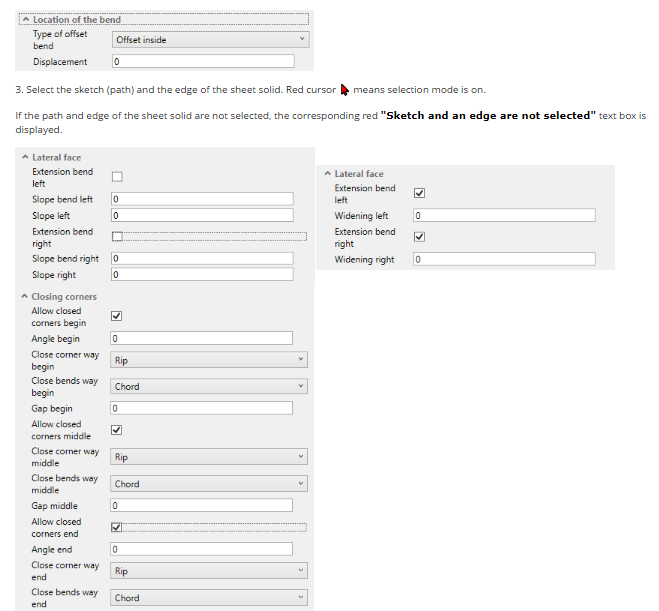The height and width of the screenshot is (611, 659).
Task: Click the Slope bend left field
Action: click(202, 200)
